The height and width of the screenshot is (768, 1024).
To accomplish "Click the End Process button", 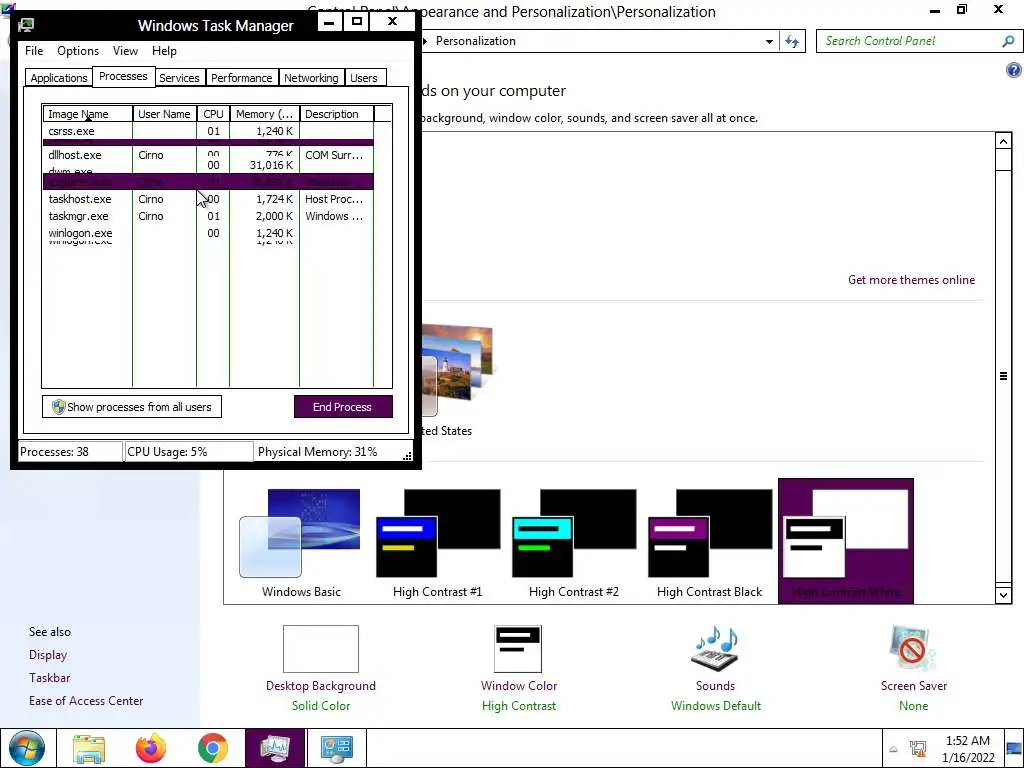I will tap(343, 407).
